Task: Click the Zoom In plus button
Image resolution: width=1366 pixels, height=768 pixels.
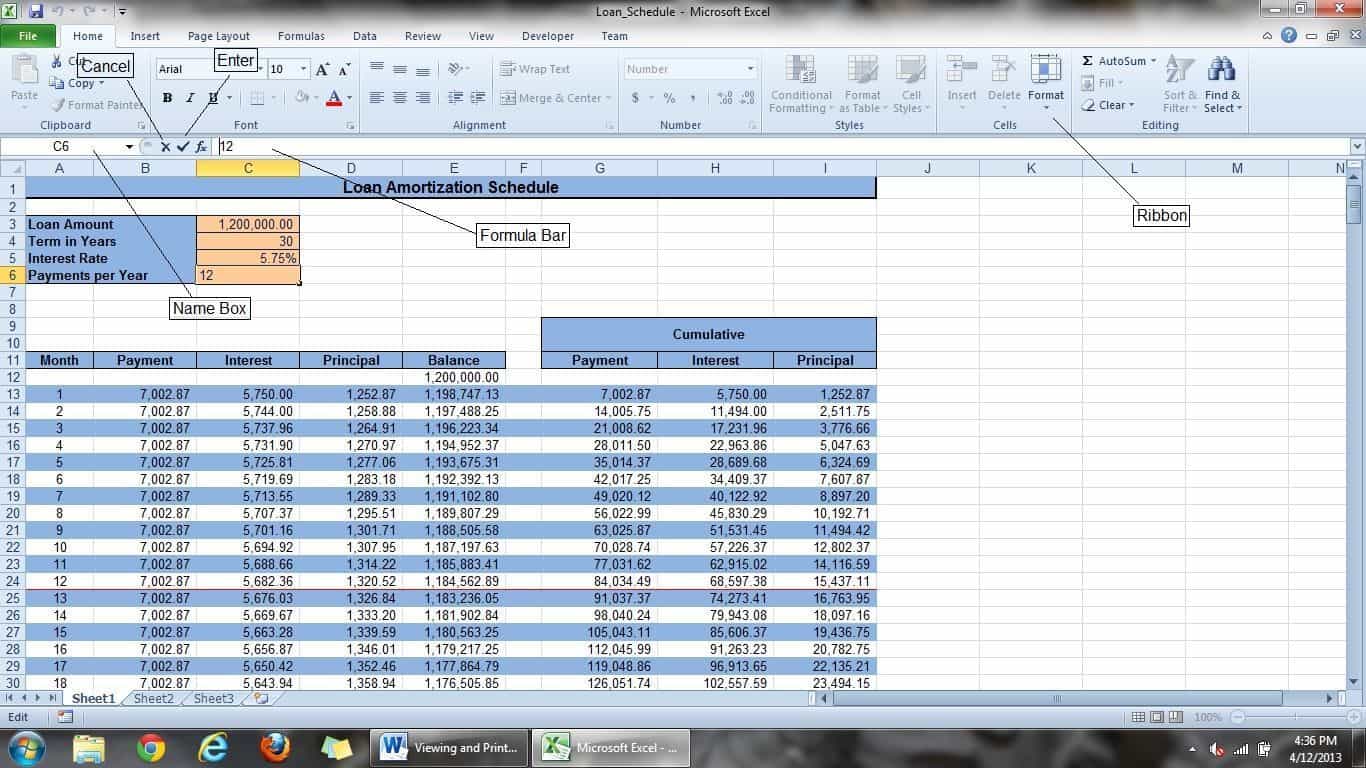Action: [x=1353, y=717]
